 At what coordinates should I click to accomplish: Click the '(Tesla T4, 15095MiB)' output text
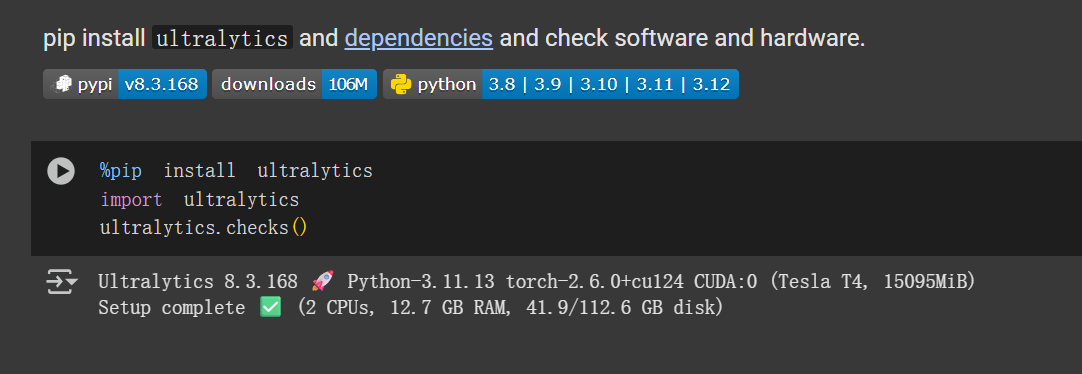click(872, 282)
